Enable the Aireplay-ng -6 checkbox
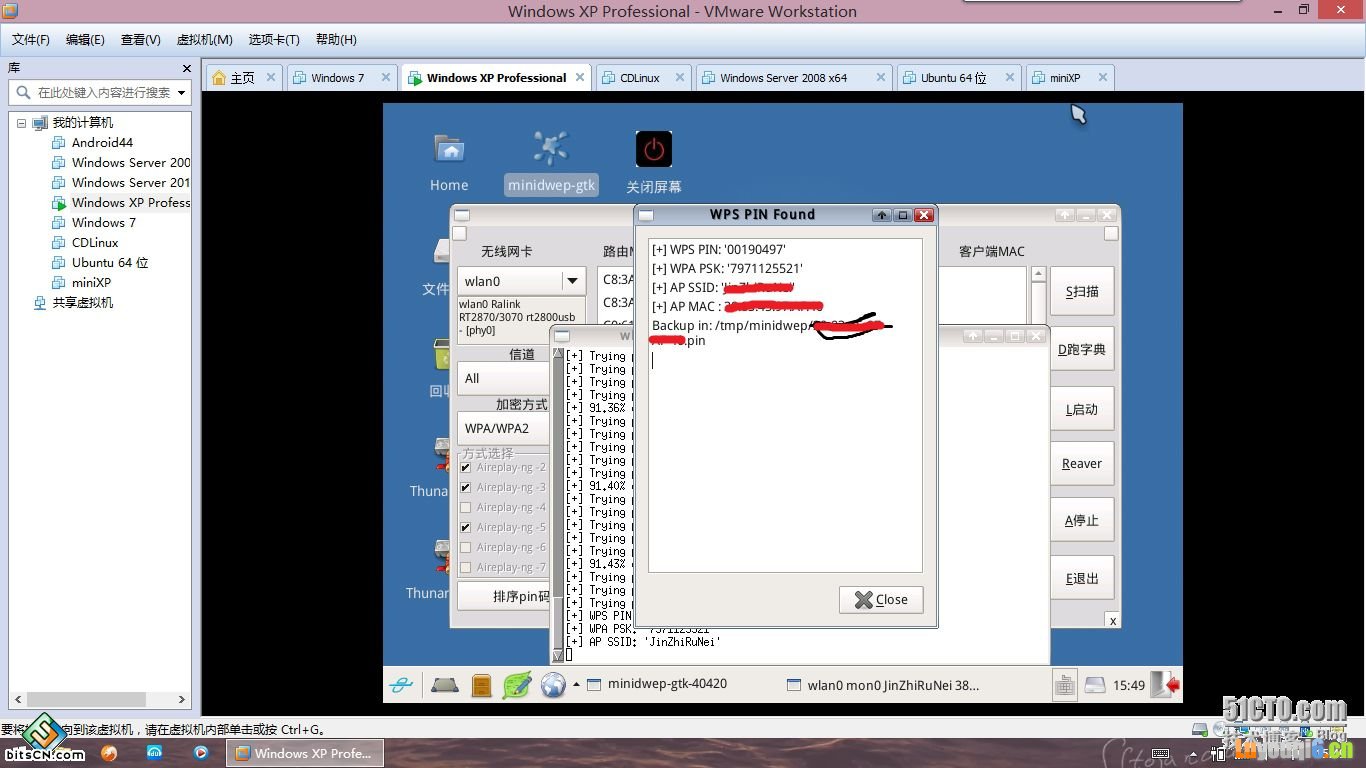Screen dimensions: 1366x768 point(465,547)
